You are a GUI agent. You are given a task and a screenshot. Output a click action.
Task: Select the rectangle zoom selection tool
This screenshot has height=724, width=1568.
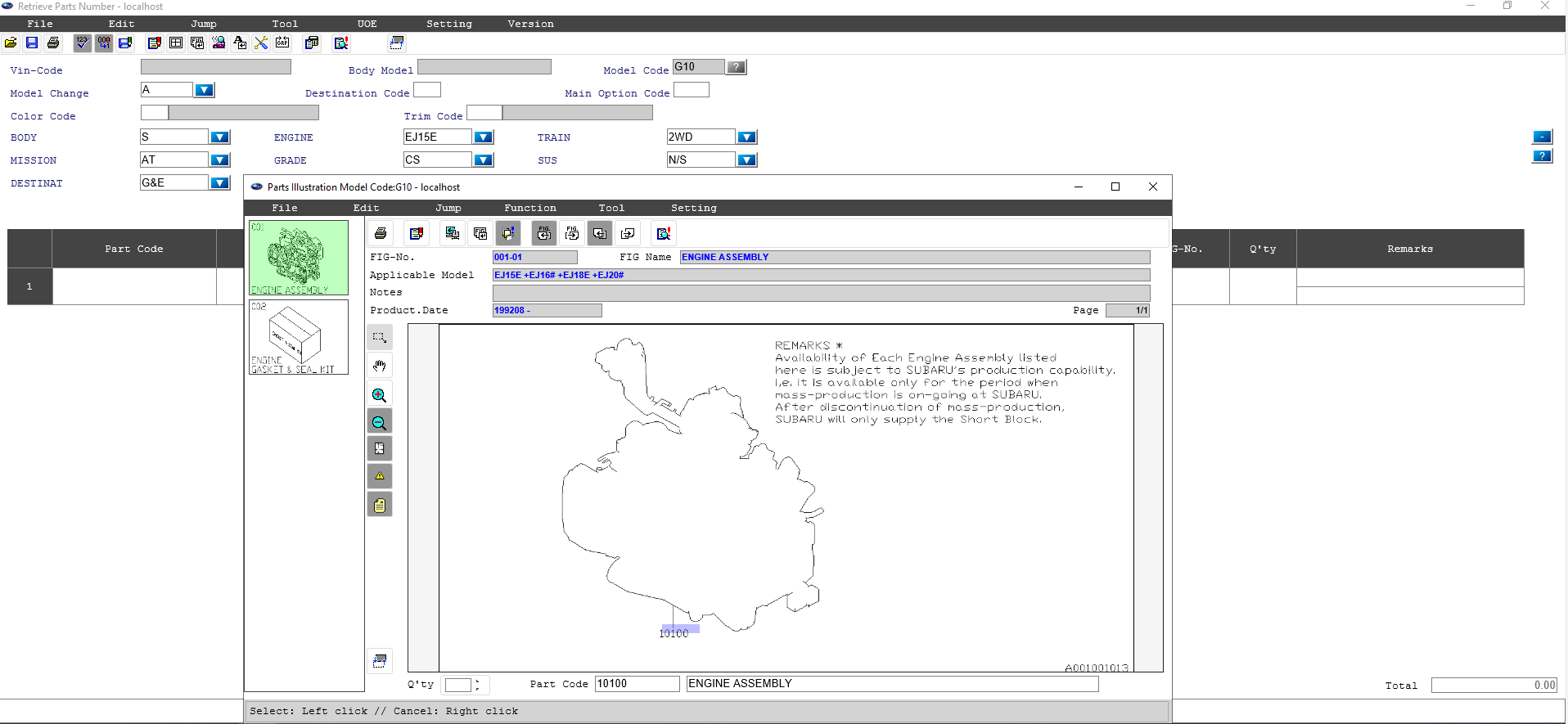[380, 337]
